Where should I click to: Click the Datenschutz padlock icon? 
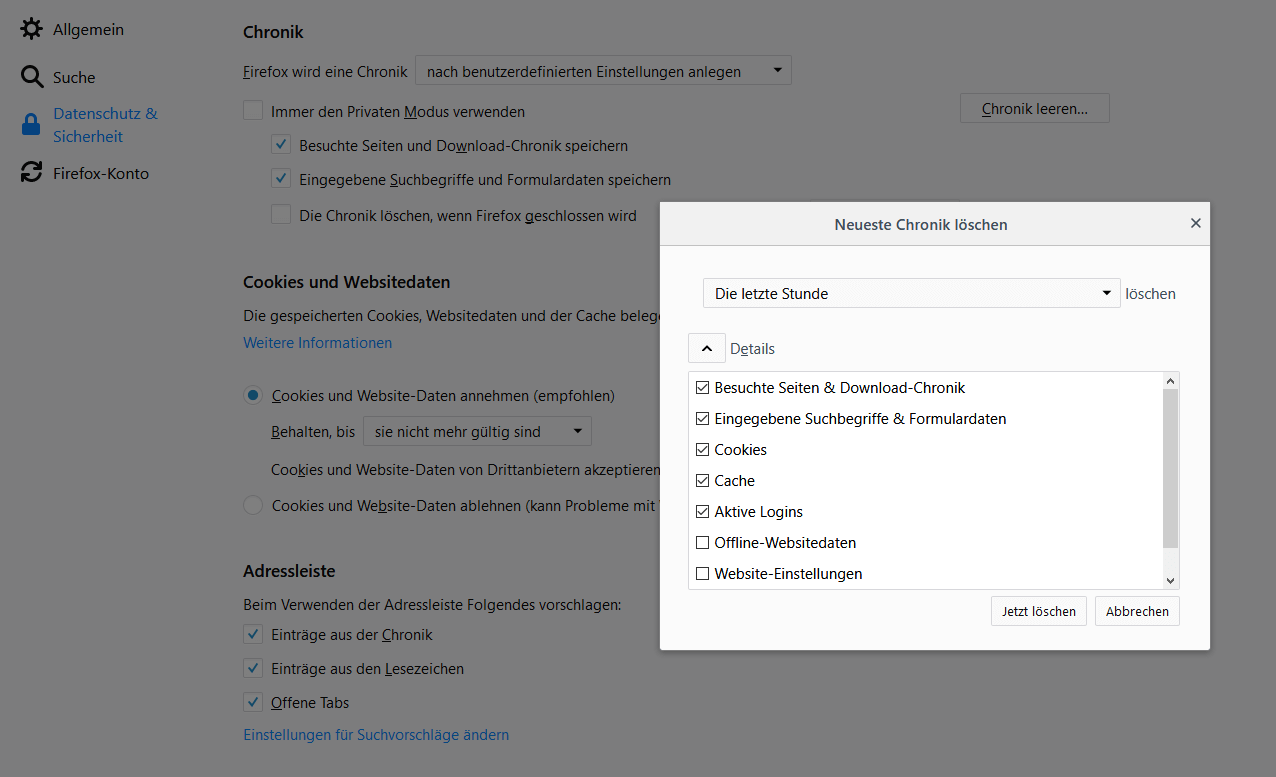point(31,125)
